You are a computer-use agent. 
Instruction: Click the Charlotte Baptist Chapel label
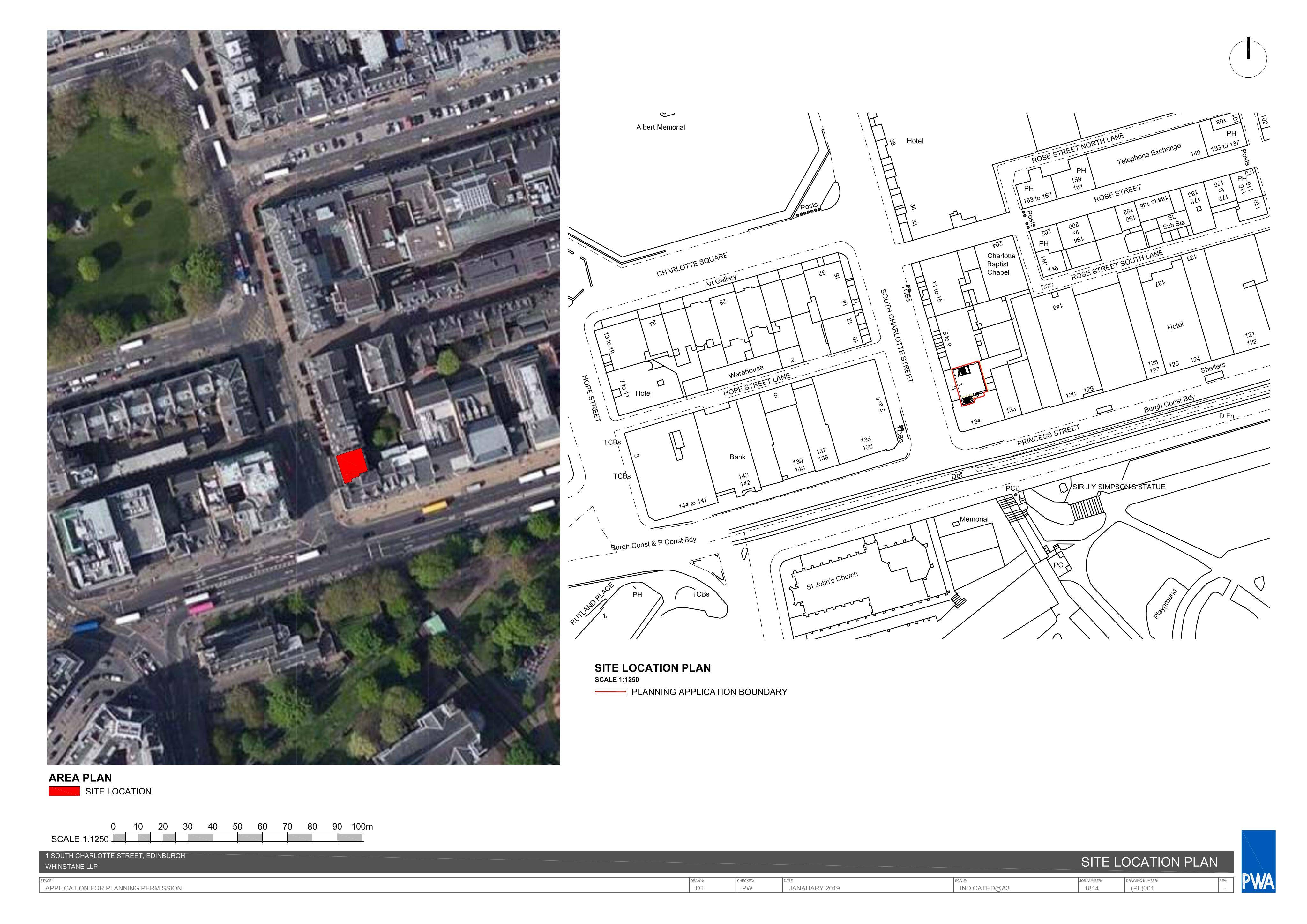click(x=1001, y=264)
